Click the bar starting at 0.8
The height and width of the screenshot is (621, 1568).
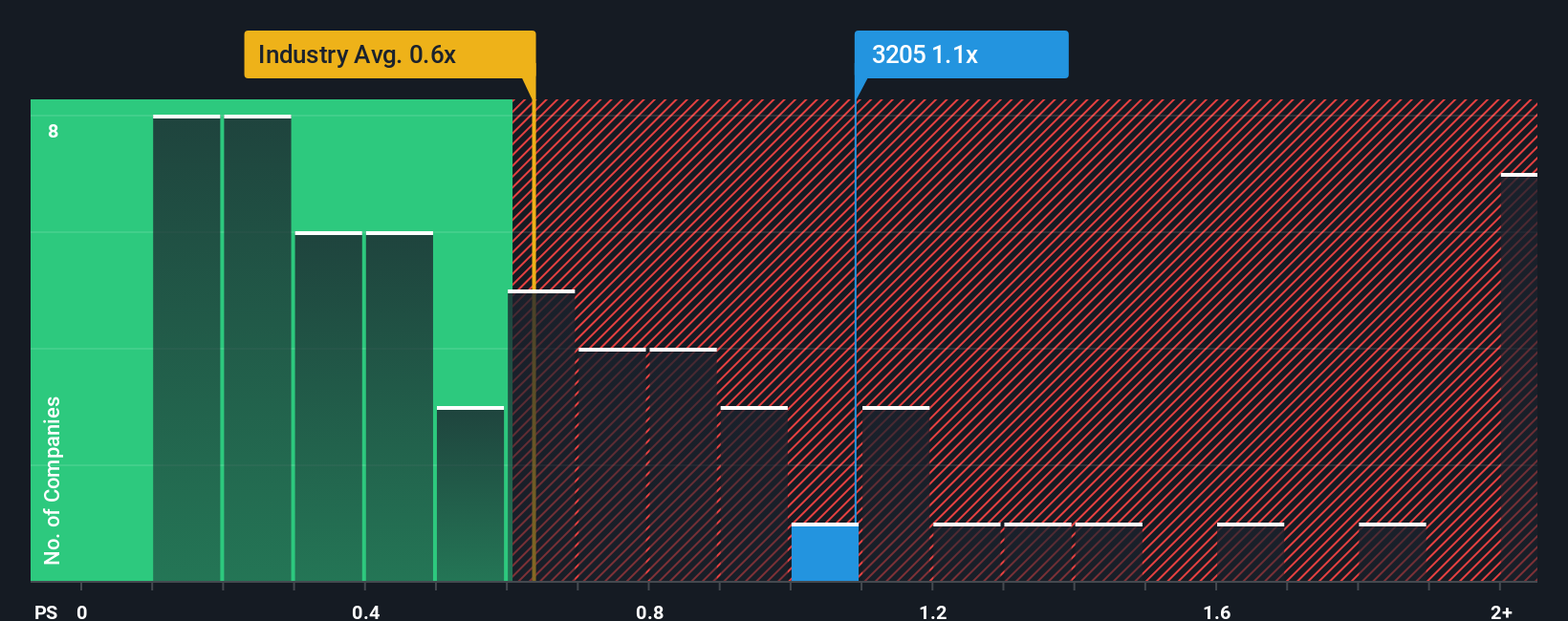tap(683, 464)
